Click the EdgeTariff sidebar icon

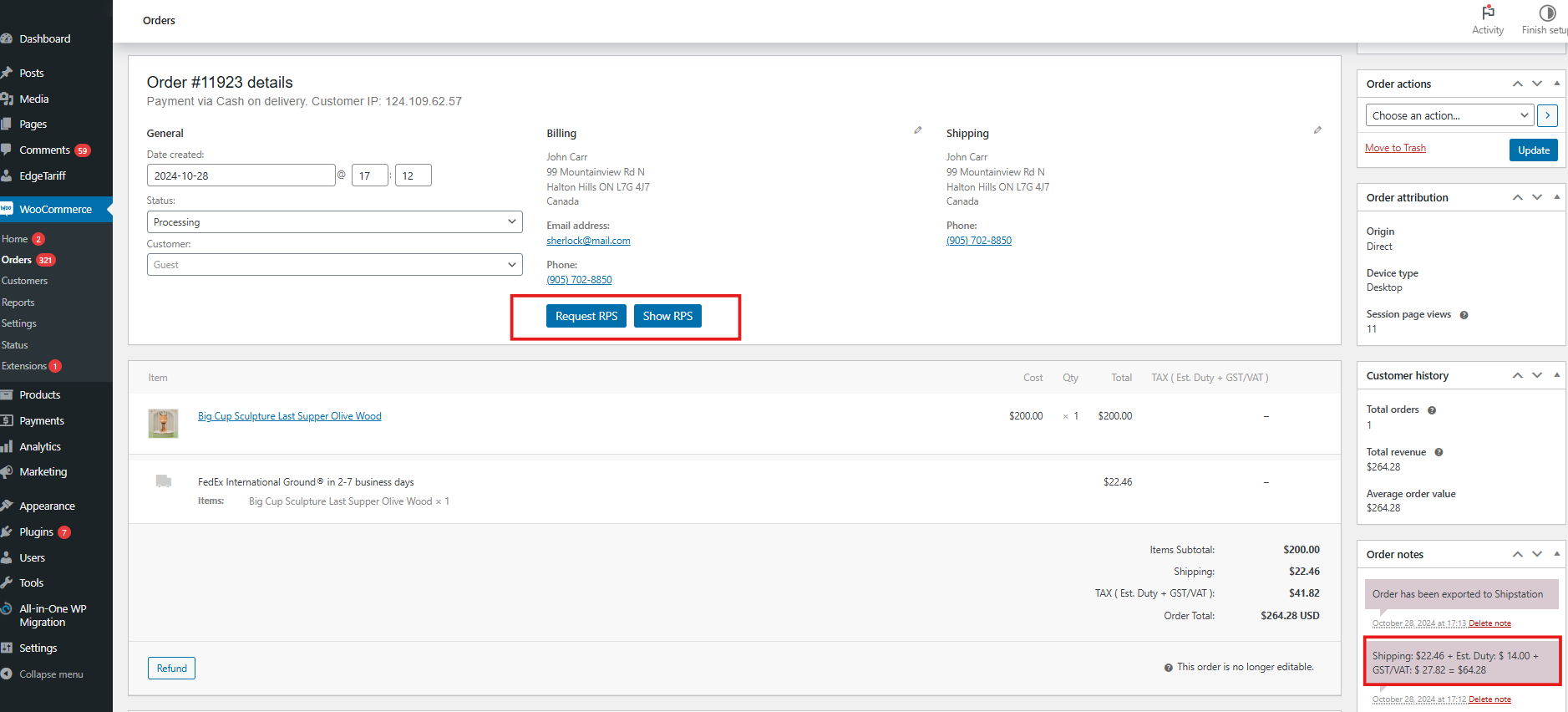click(7, 175)
